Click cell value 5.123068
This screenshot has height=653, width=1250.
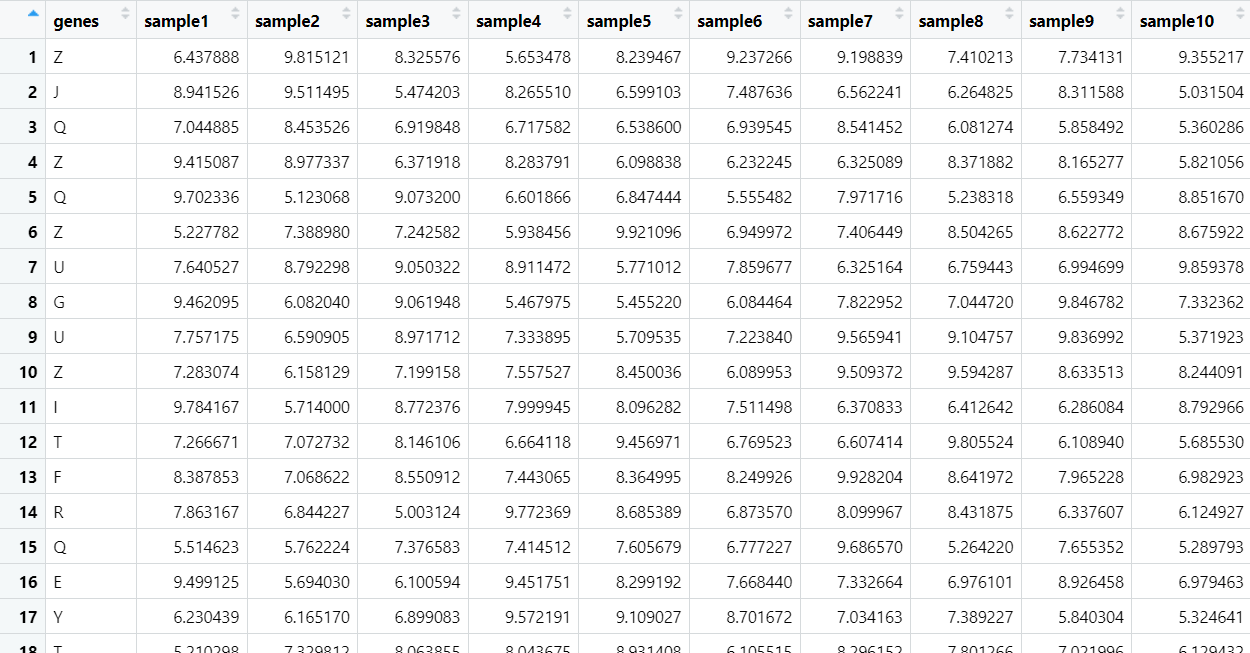coord(317,197)
